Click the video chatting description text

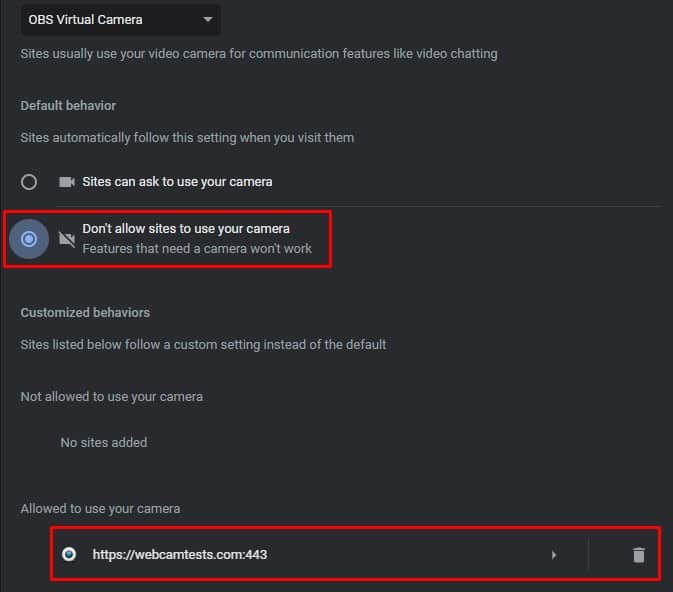point(258,54)
